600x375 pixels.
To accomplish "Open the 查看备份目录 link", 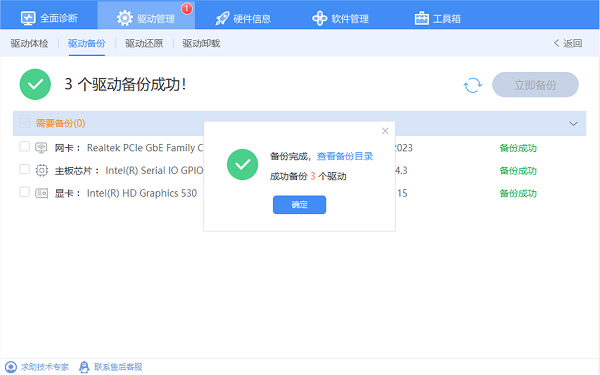I will tap(345, 156).
